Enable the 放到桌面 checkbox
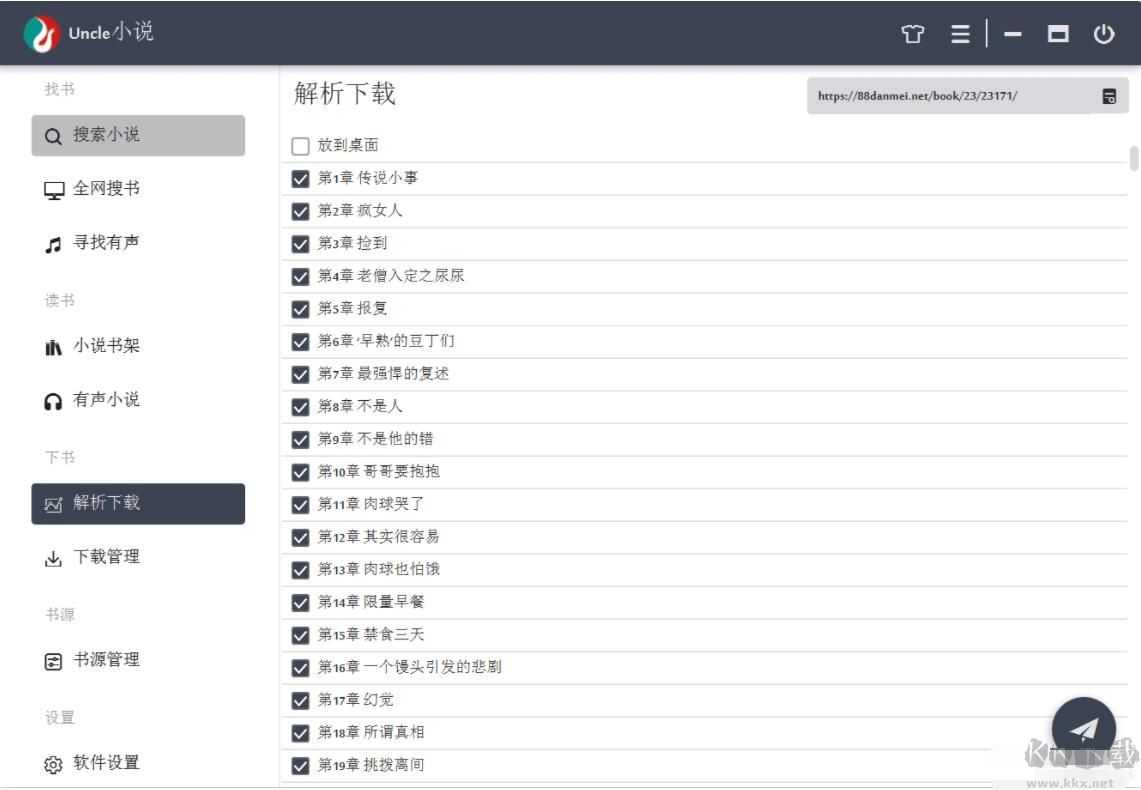 [299, 145]
